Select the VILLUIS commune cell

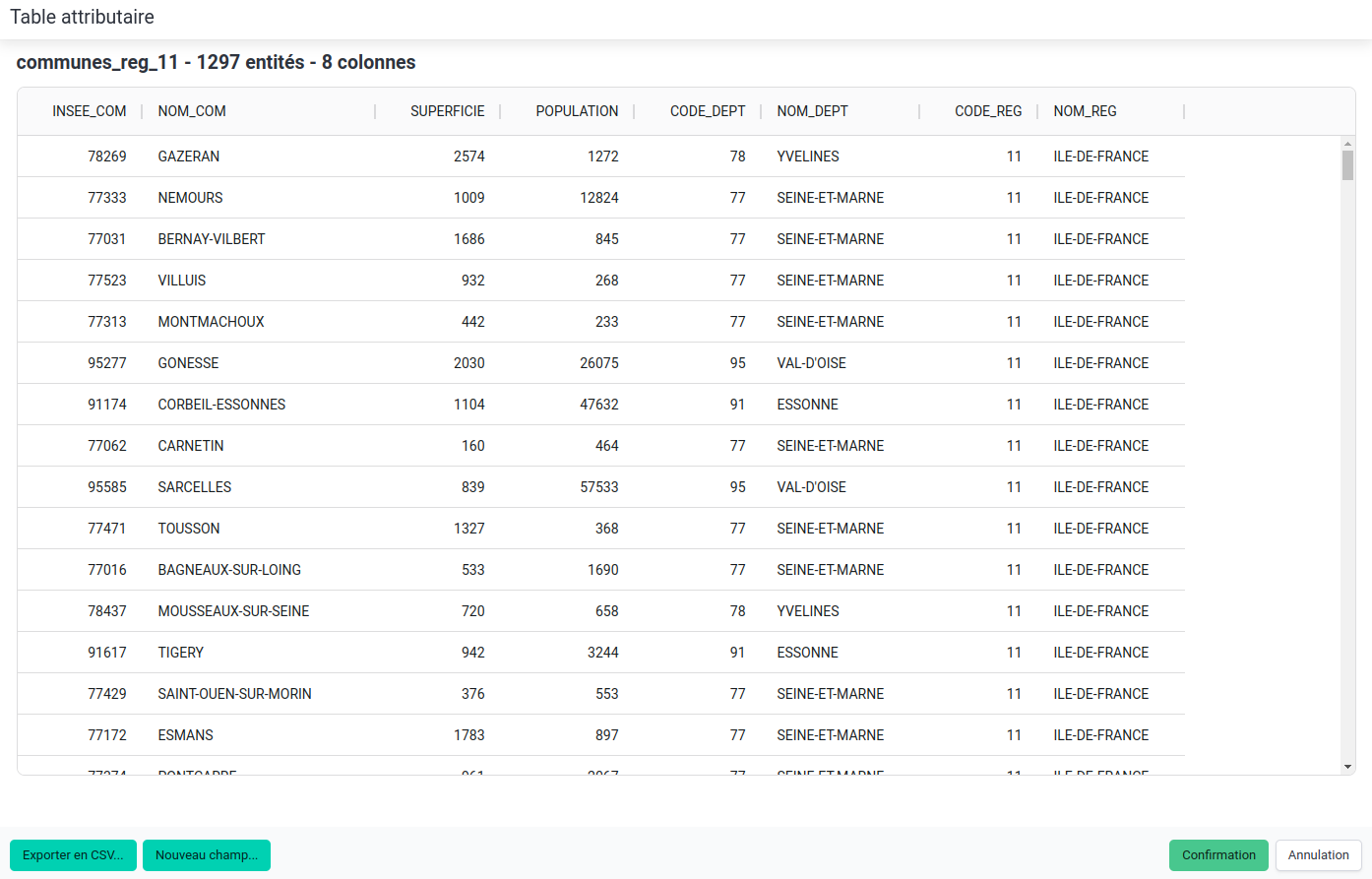click(182, 281)
